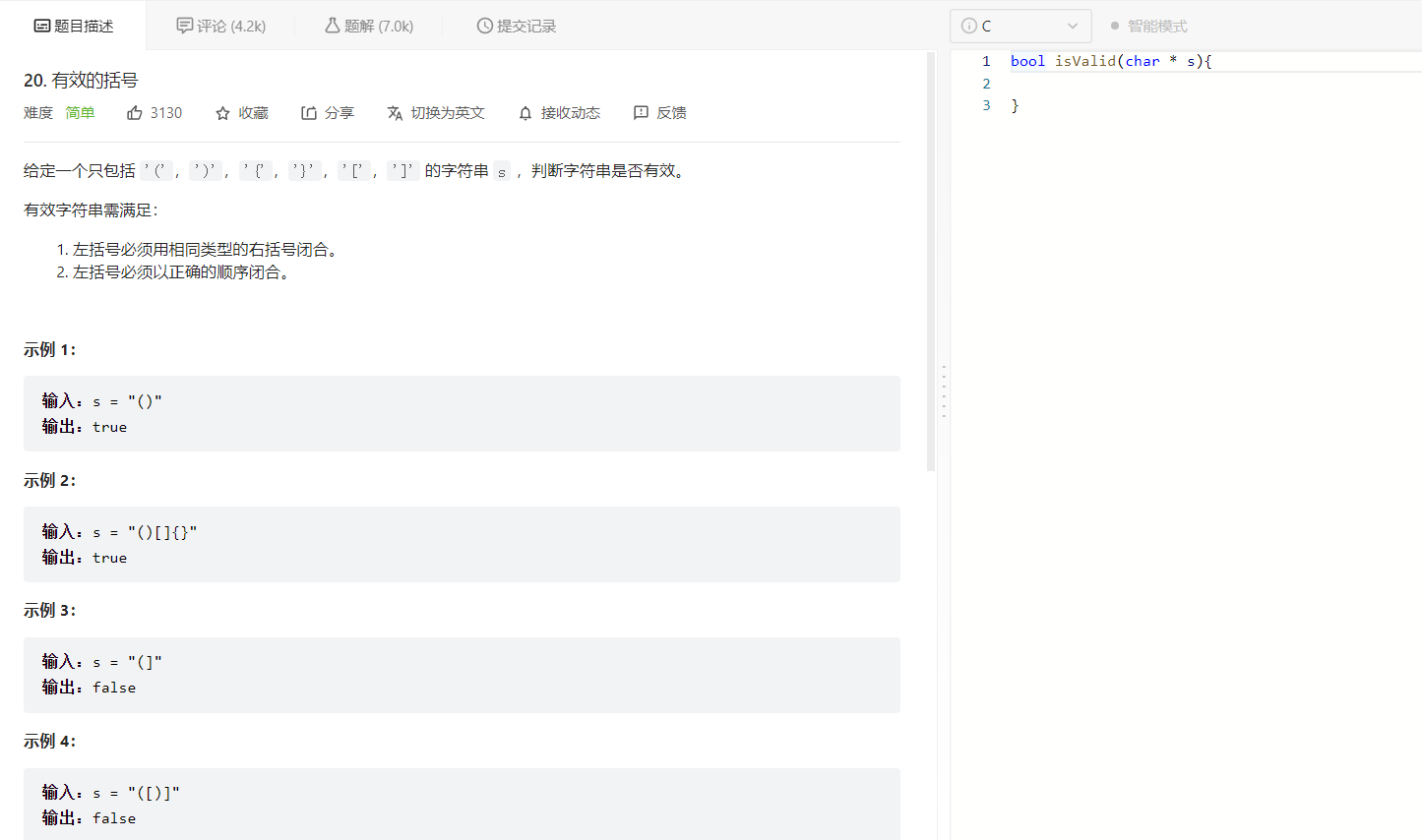
Task: Click the description panel vertical scrollbar
Action: [931, 262]
